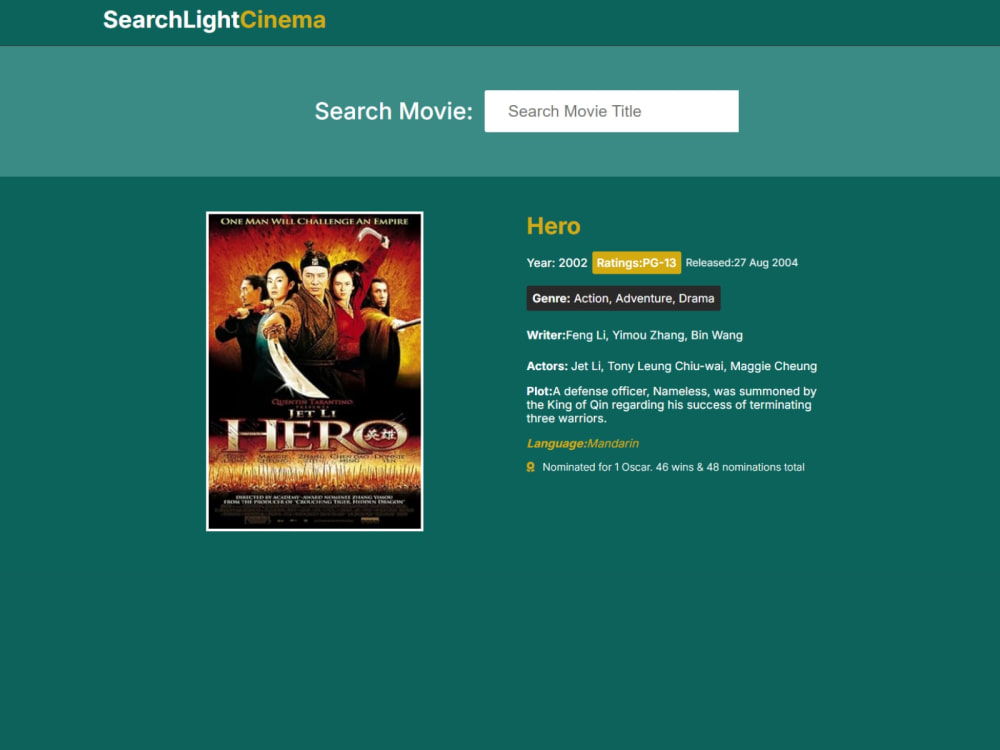Select the Year: 2002 text
This screenshot has width=1000, height=750.
[557, 263]
